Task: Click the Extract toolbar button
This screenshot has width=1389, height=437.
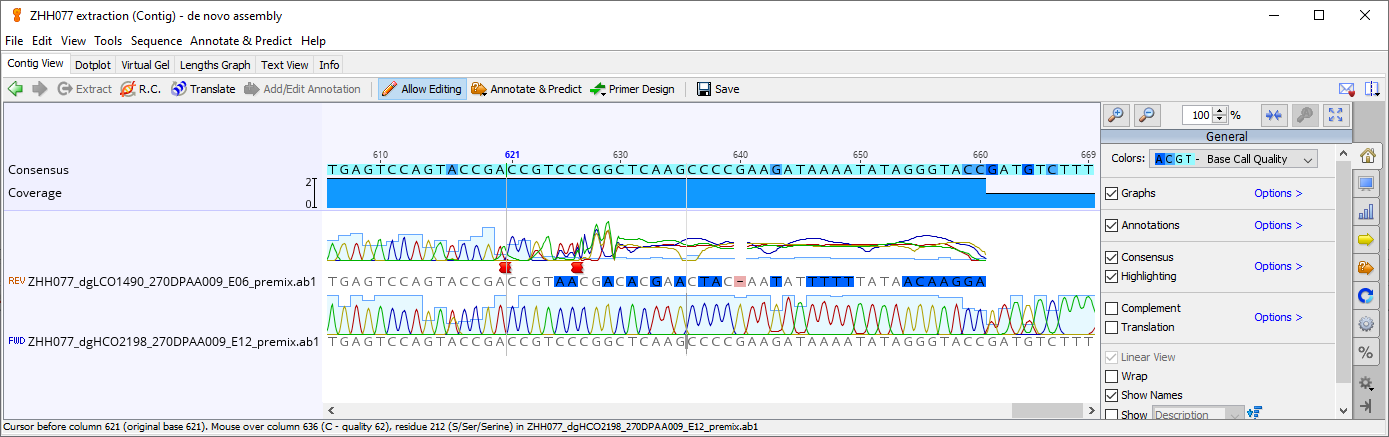Action: point(84,89)
